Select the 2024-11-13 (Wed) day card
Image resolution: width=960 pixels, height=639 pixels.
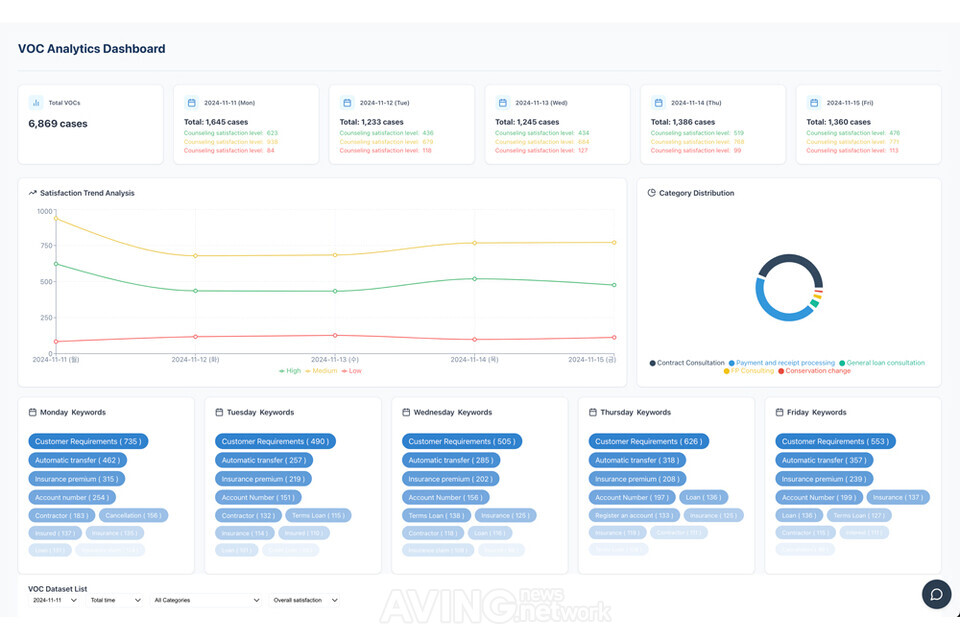(x=557, y=124)
